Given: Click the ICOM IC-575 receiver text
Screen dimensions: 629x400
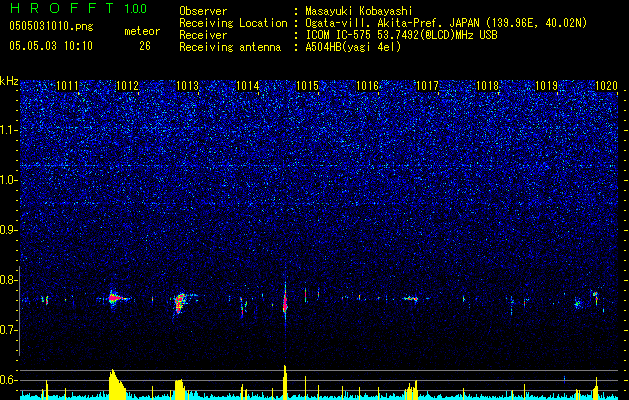Looking at the screenshot, I should 401,35.
